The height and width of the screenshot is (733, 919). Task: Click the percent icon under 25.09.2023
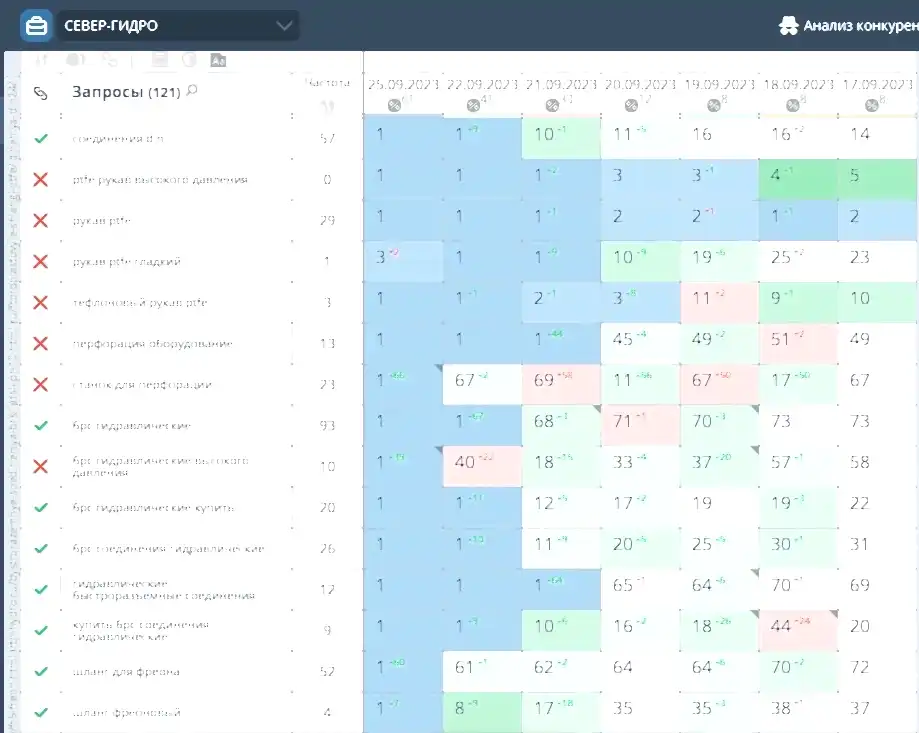(x=394, y=105)
